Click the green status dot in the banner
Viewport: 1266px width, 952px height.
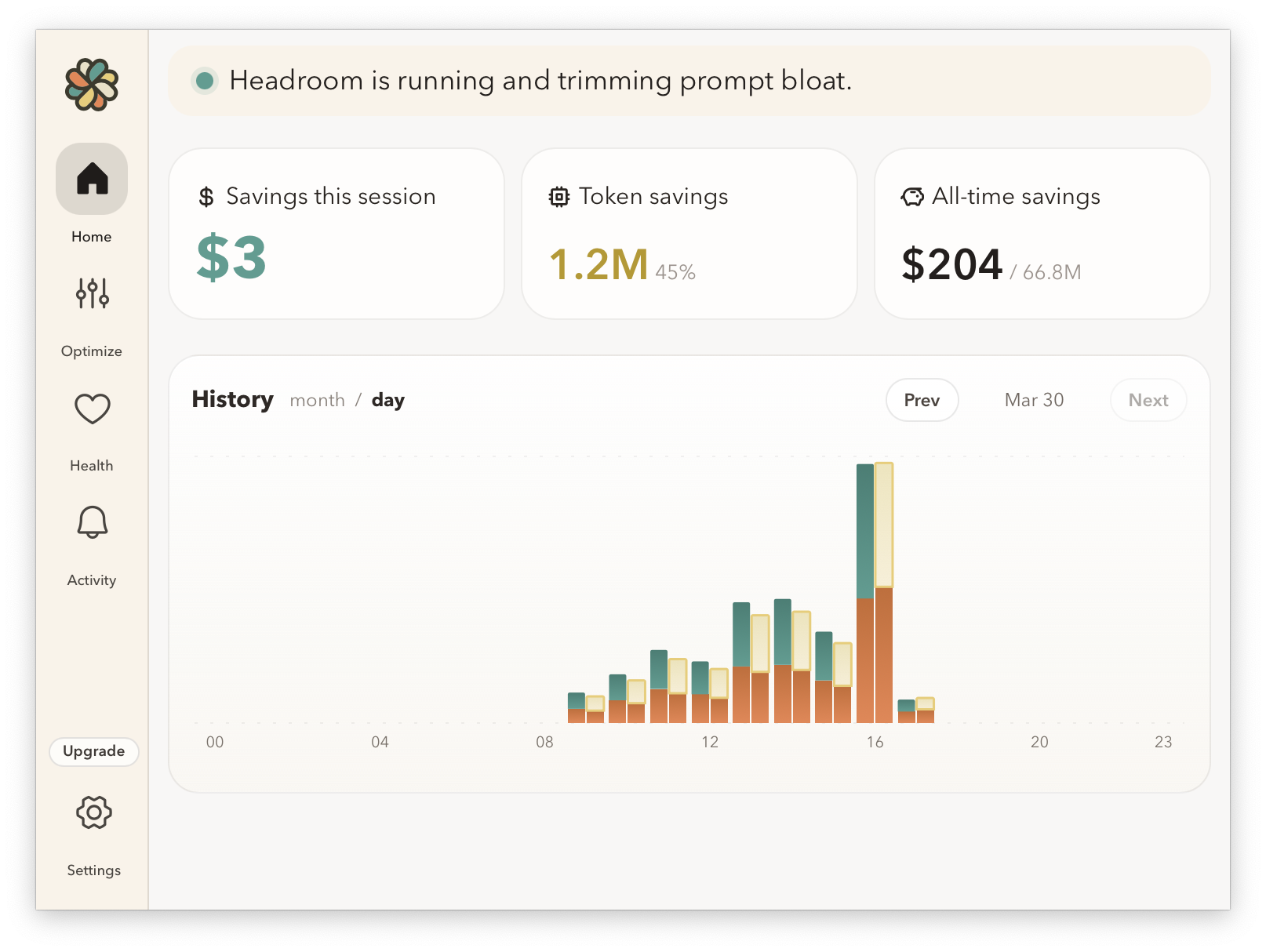pos(204,80)
